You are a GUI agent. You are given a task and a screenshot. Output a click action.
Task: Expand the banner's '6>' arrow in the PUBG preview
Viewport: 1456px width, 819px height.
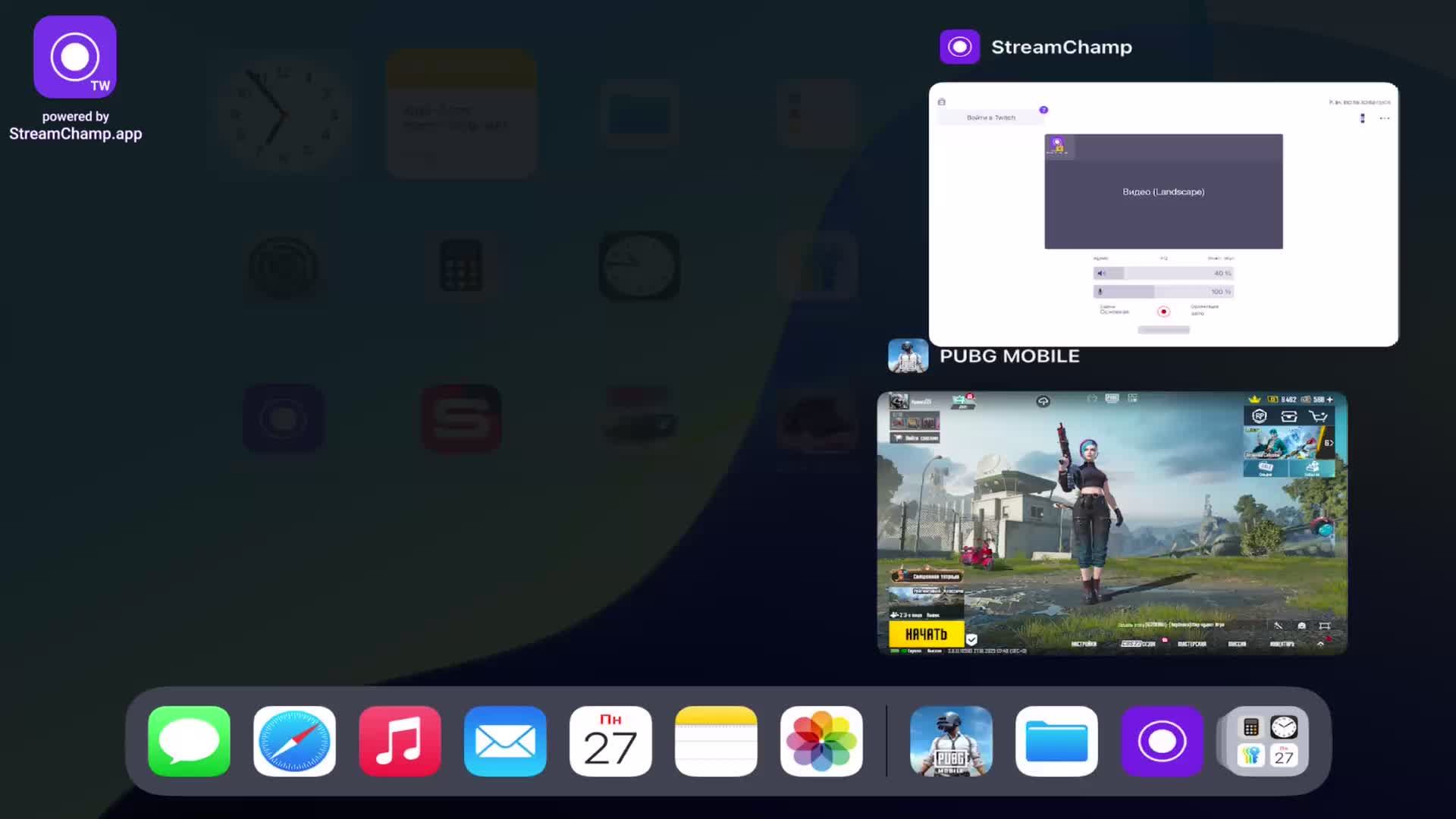click(x=1329, y=442)
